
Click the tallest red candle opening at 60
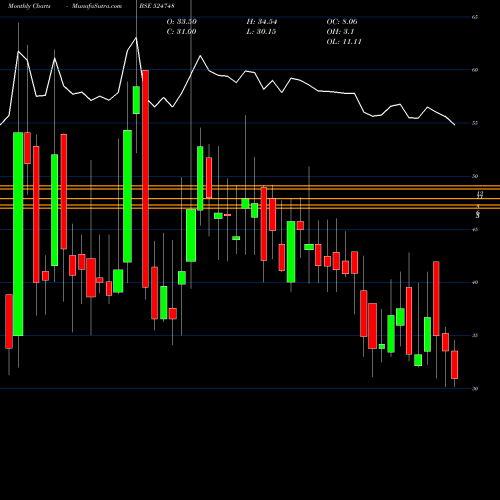145,179
